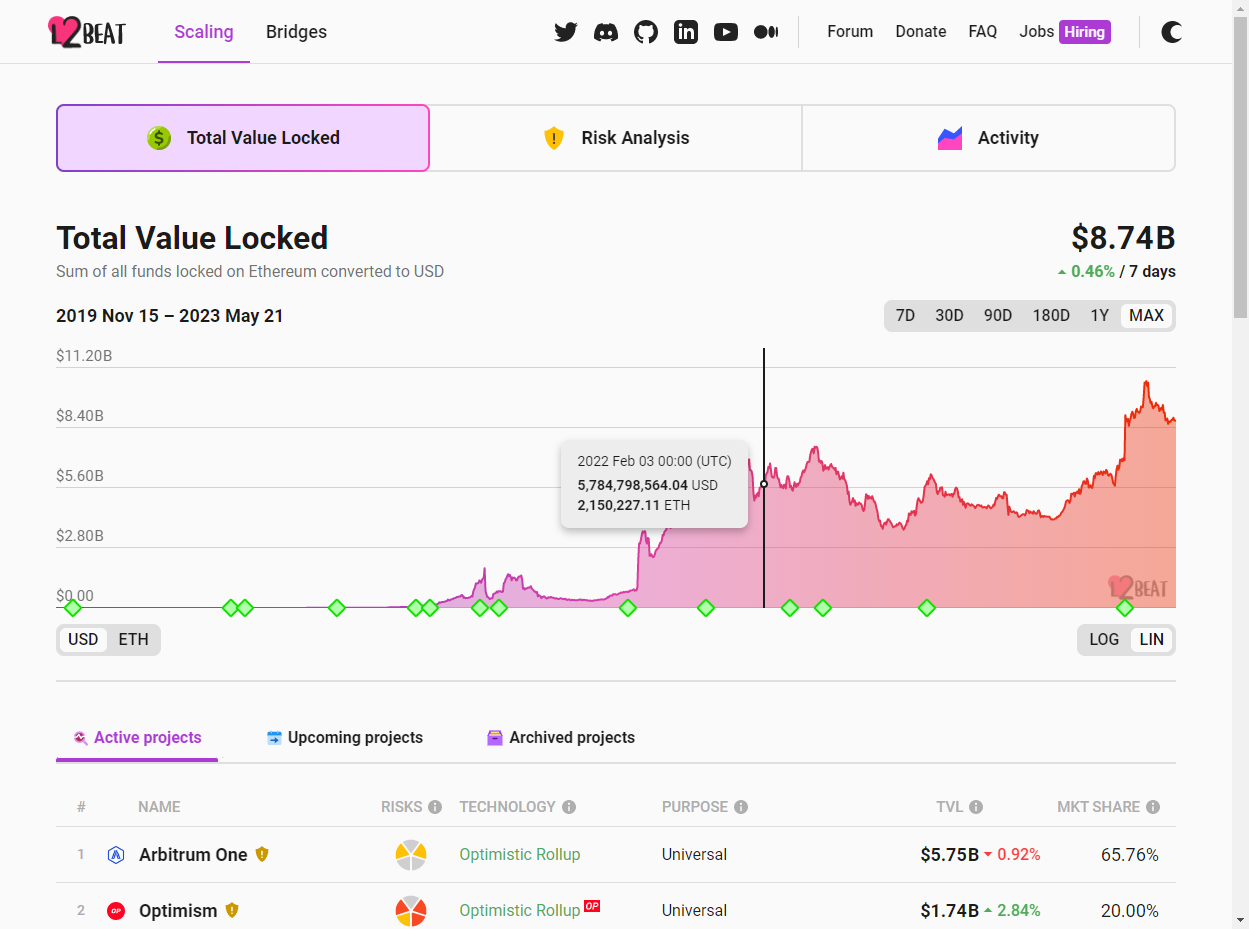Image resolution: width=1249 pixels, height=929 pixels.
Task: Toggle dark mode with moon icon
Action: click(x=1172, y=32)
